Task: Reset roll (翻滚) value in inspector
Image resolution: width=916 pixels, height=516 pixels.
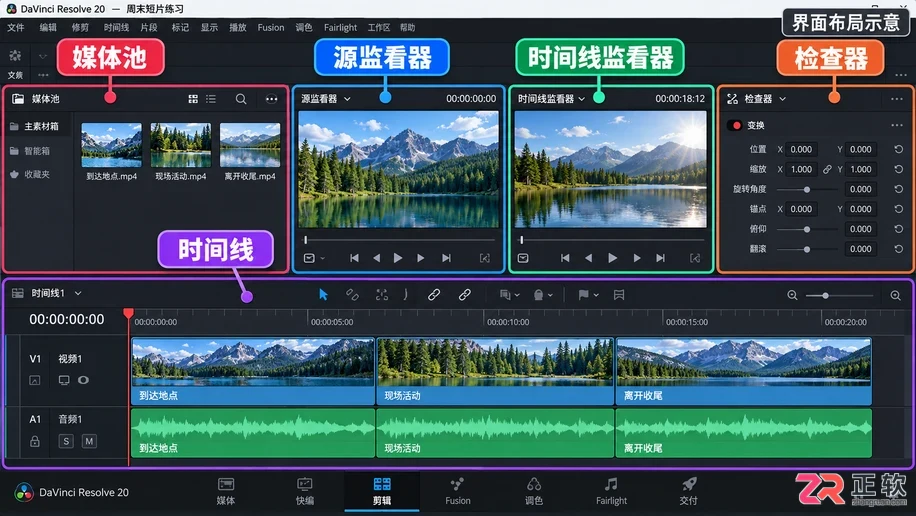Action: [898, 249]
